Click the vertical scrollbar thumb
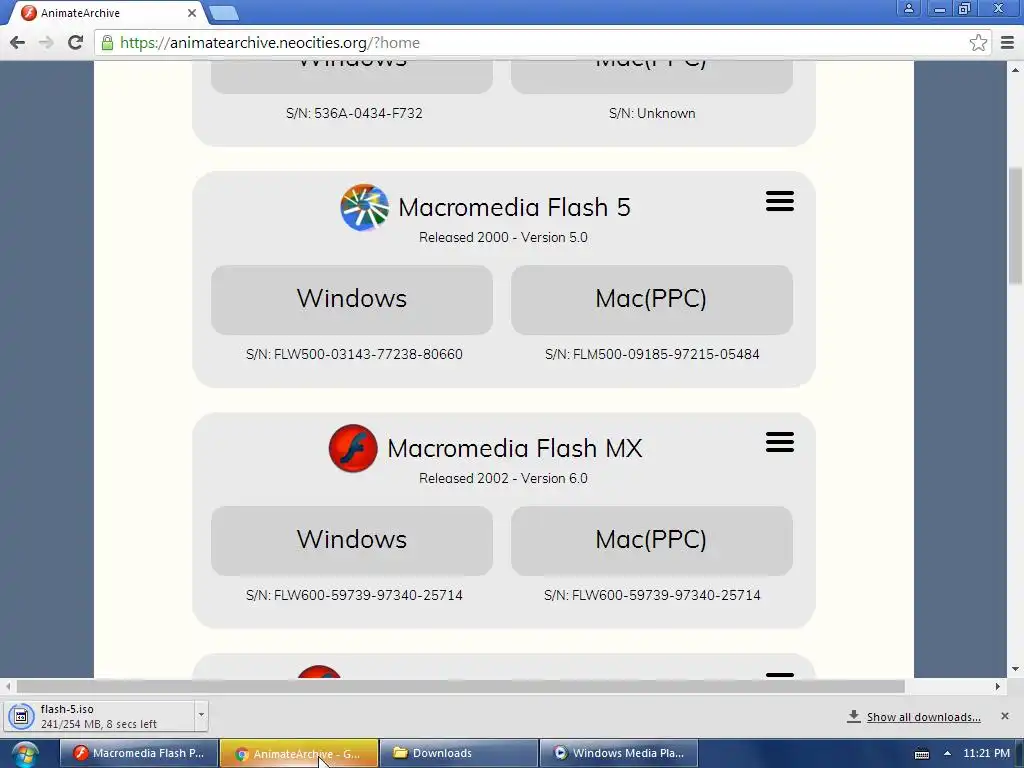1024x768 pixels. (1015, 226)
